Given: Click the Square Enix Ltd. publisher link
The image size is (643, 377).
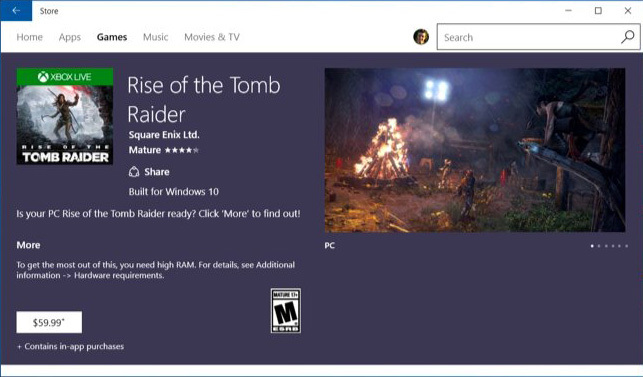Looking at the screenshot, I should 164,135.
